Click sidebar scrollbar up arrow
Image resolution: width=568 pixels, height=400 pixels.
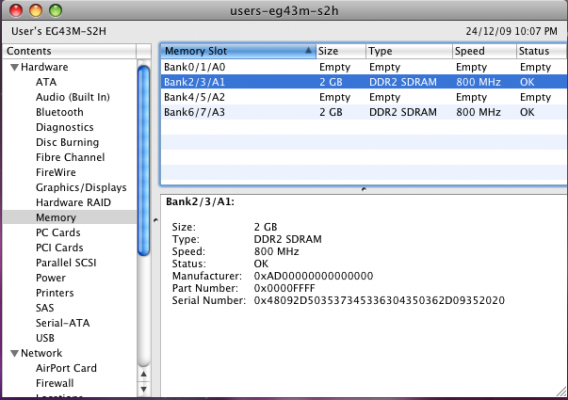click(x=144, y=374)
